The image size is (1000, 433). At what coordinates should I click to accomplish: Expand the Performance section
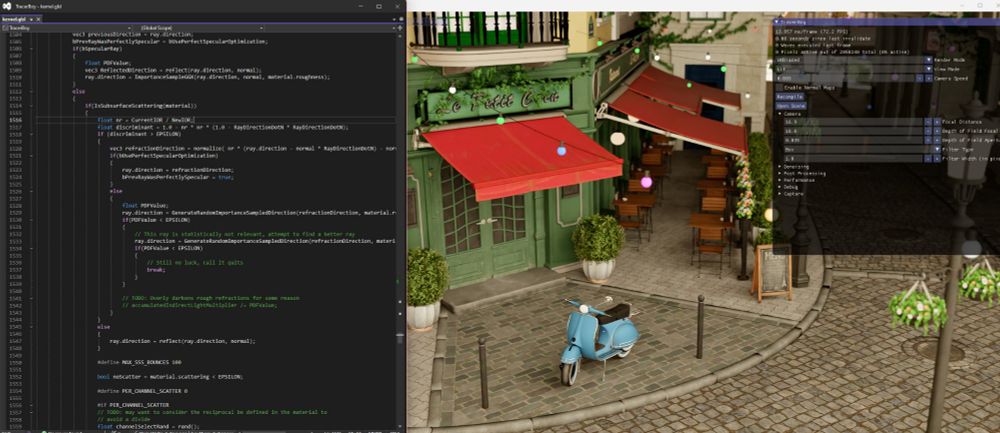779,180
